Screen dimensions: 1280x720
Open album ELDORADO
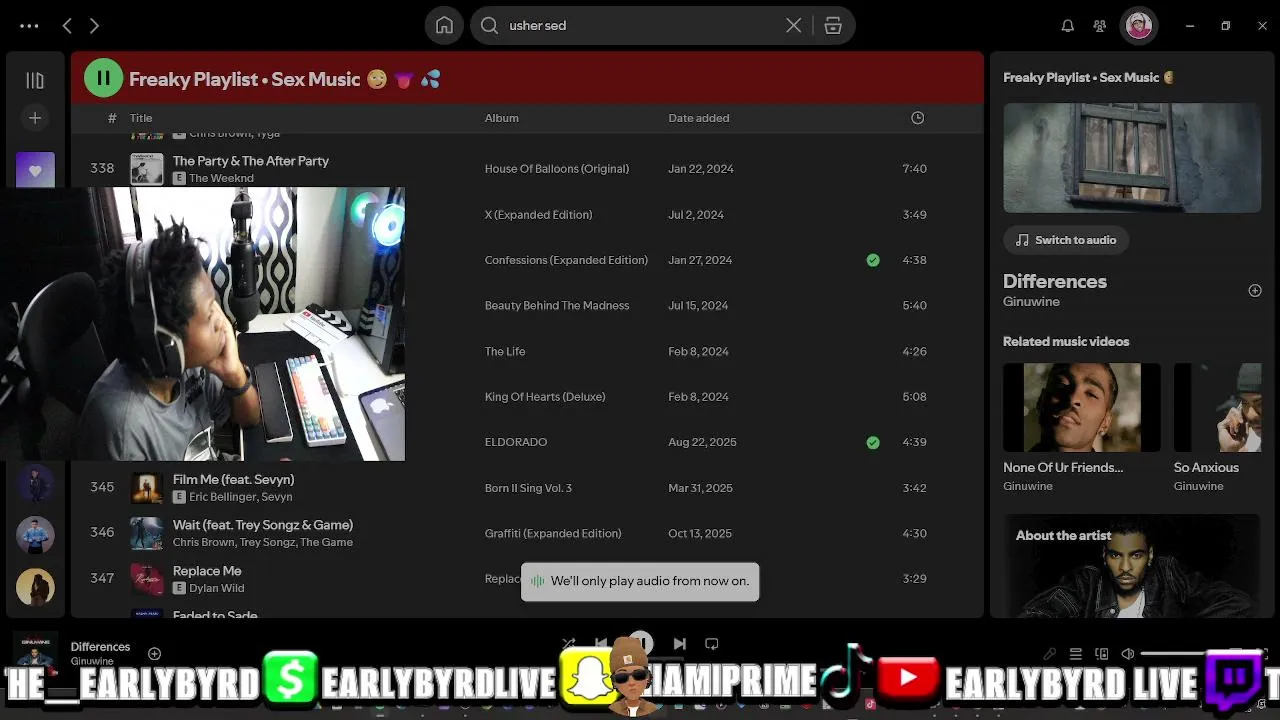click(x=516, y=442)
